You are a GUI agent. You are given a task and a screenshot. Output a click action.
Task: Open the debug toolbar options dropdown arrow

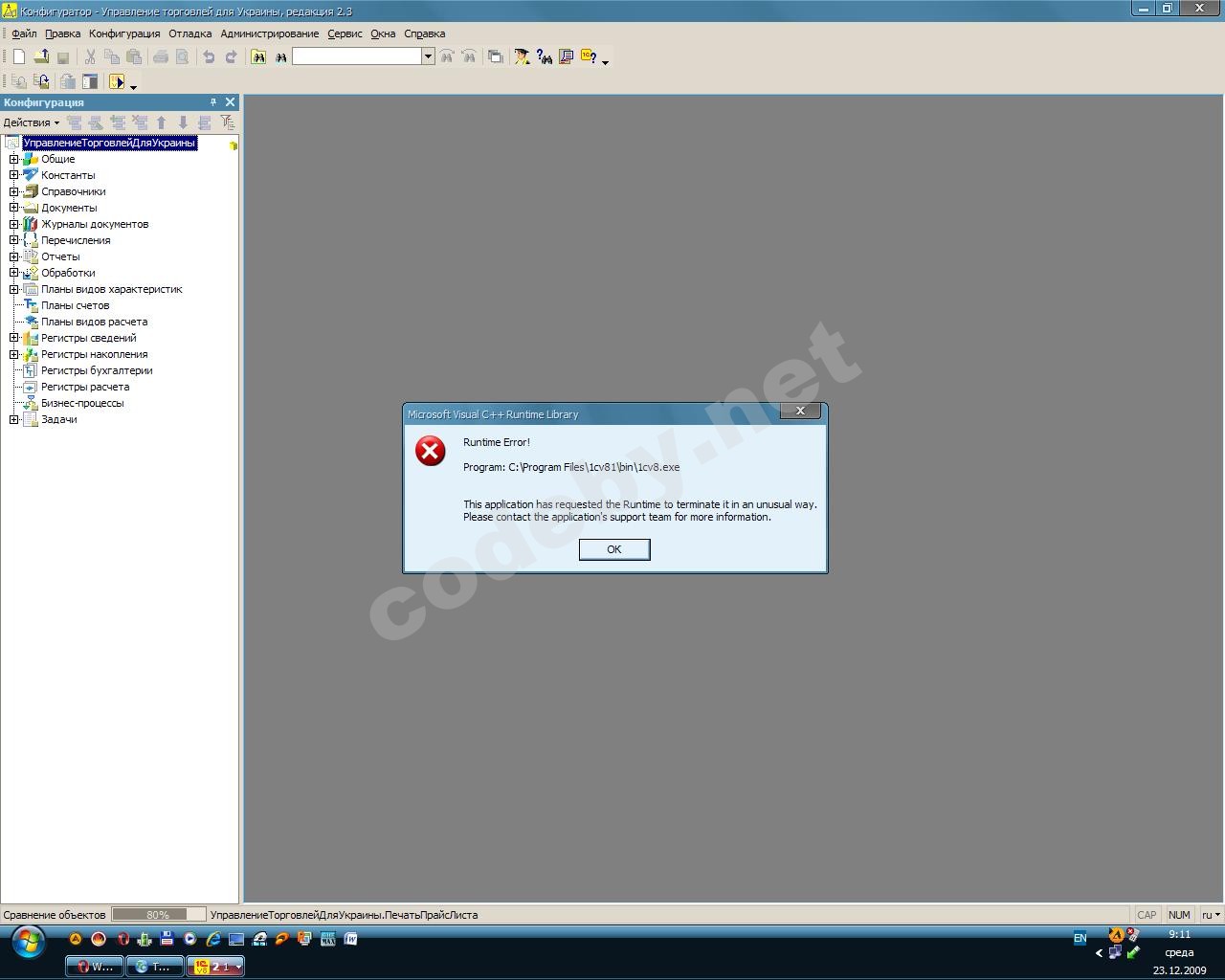tap(133, 86)
